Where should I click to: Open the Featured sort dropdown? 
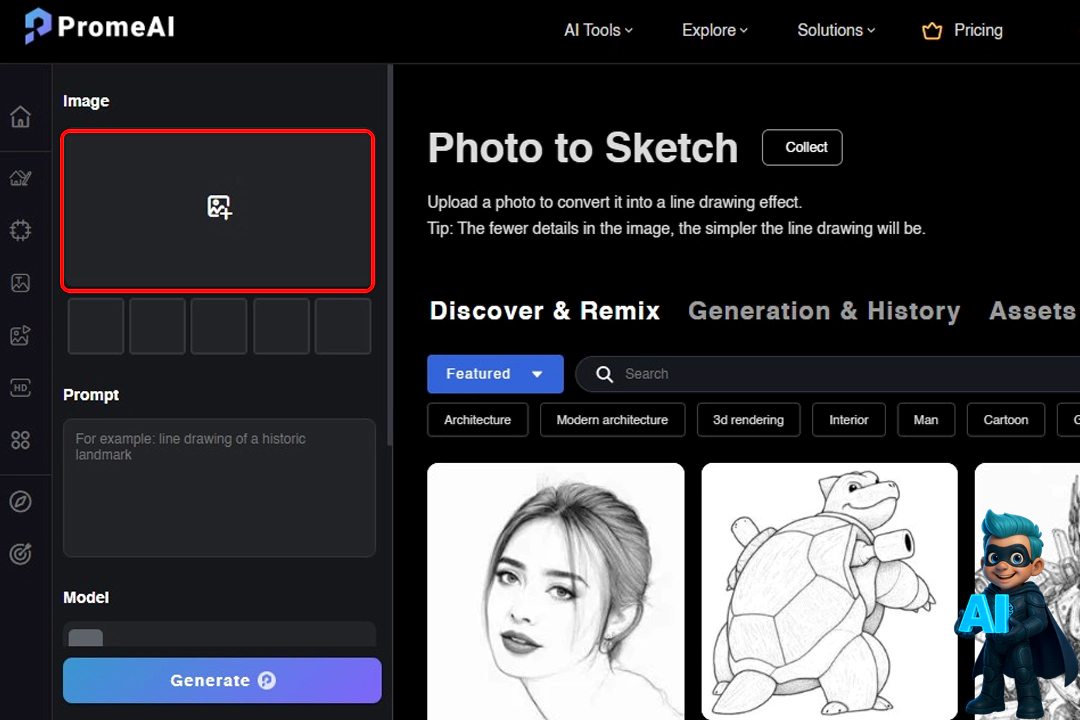click(x=495, y=374)
